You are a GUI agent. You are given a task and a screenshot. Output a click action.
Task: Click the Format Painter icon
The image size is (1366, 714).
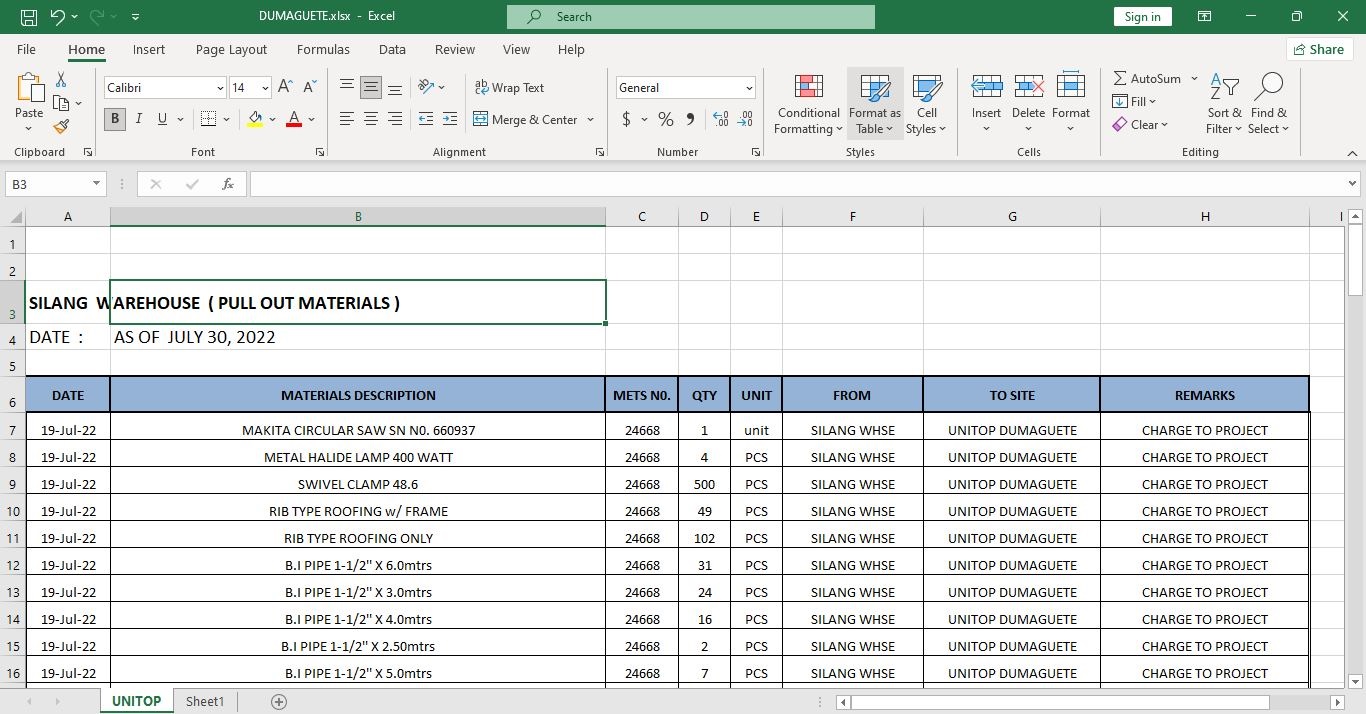61,127
